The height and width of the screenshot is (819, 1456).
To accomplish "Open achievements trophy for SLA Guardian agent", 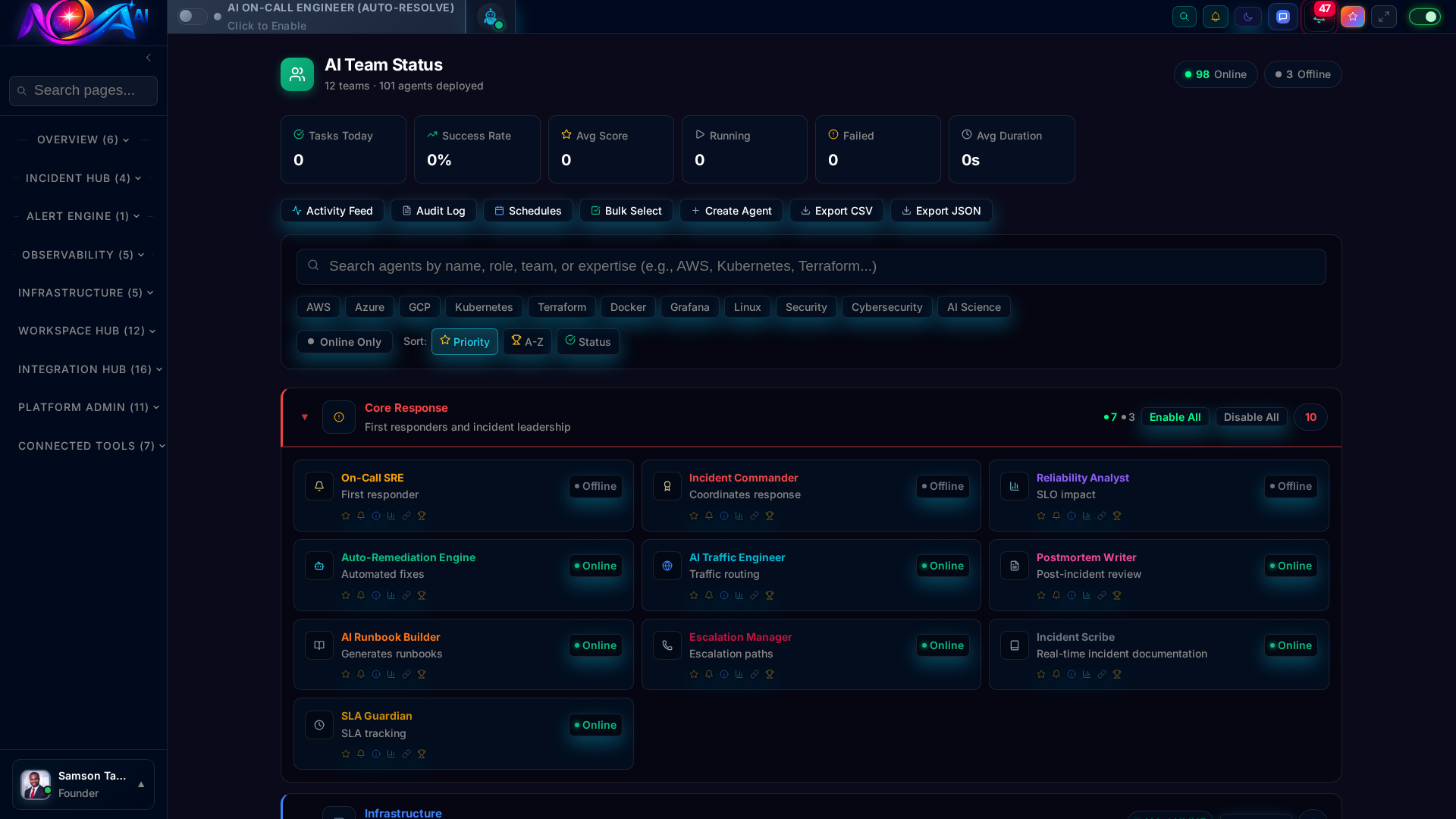I will 422,753.
